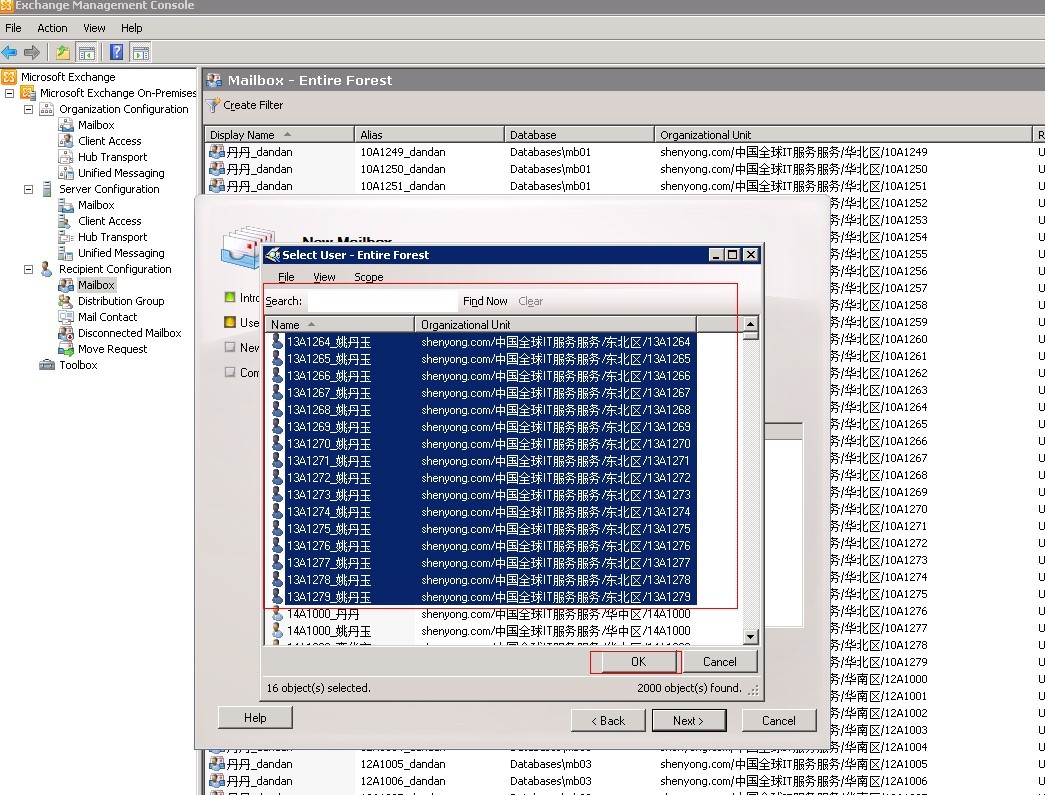Click OK in Select User dialog
Screen dimensions: 1045x795
(638, 662)
